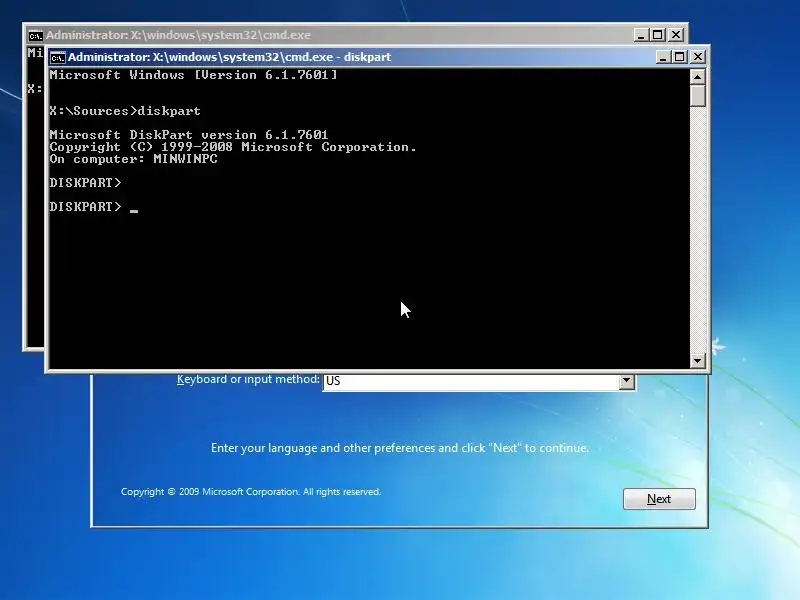Open the Keyboard or input method dropdown
Screen dimensions: 800x600
click(x=627, y=381)
